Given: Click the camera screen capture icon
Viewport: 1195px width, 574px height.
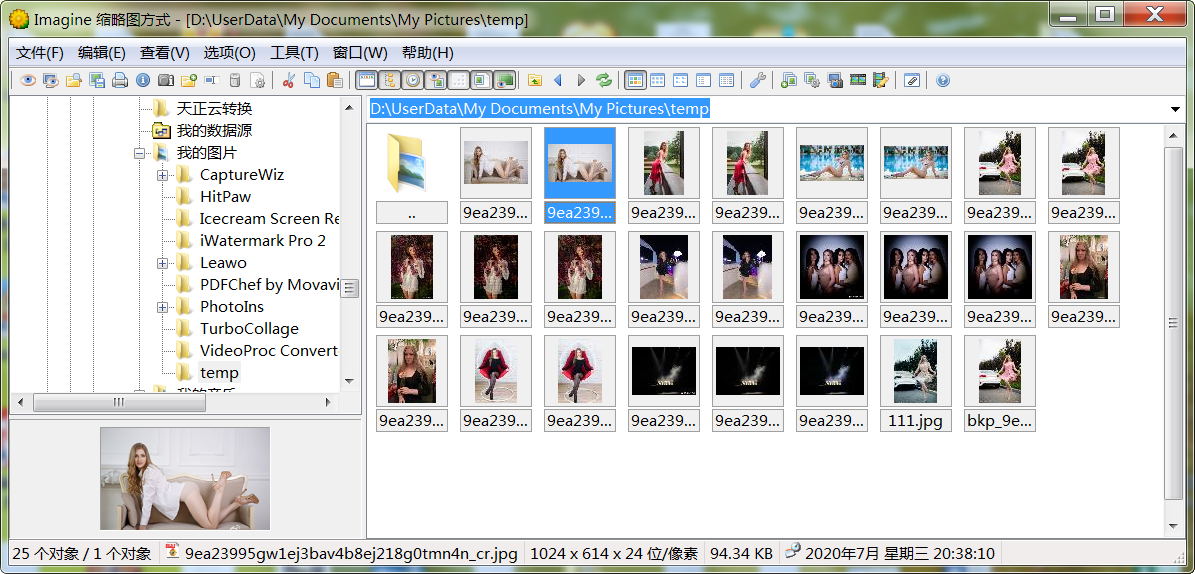Looking at the screenshot, I should [166, 81].
